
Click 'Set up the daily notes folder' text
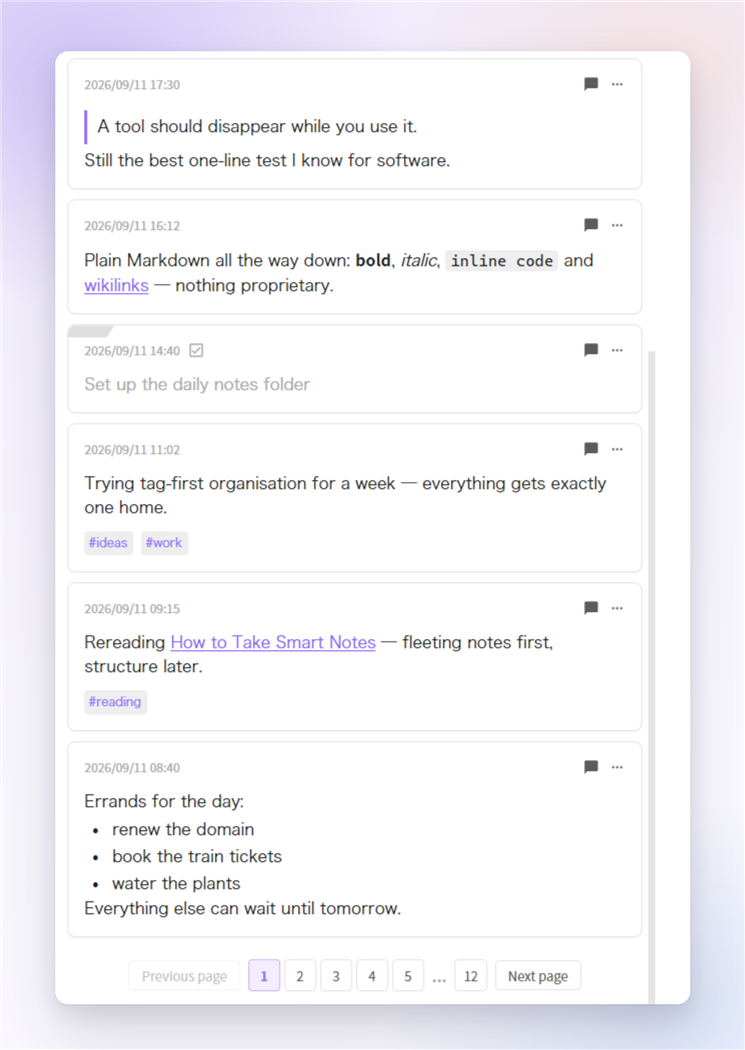(197, 384)
